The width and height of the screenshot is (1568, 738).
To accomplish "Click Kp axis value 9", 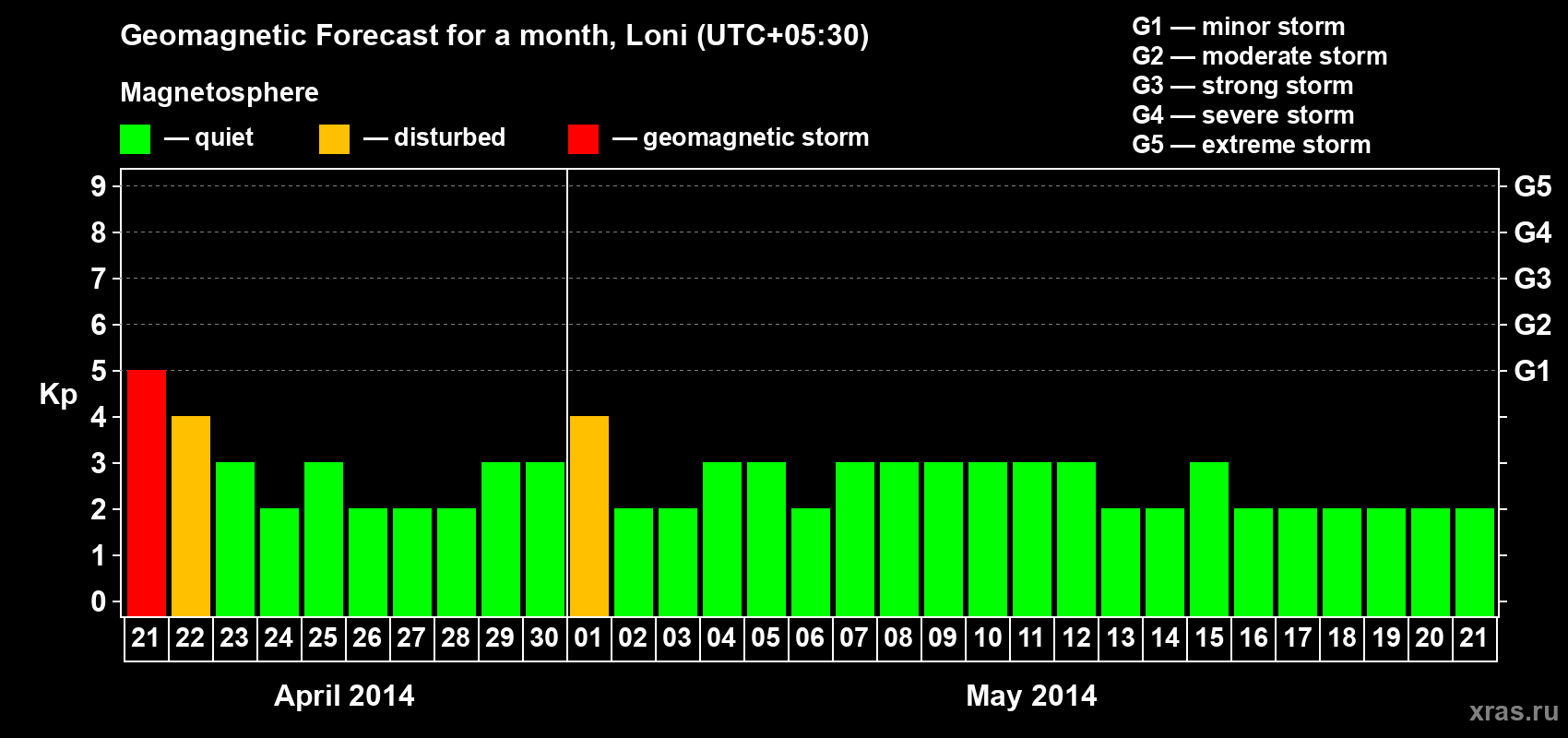I will click(99, 186).
